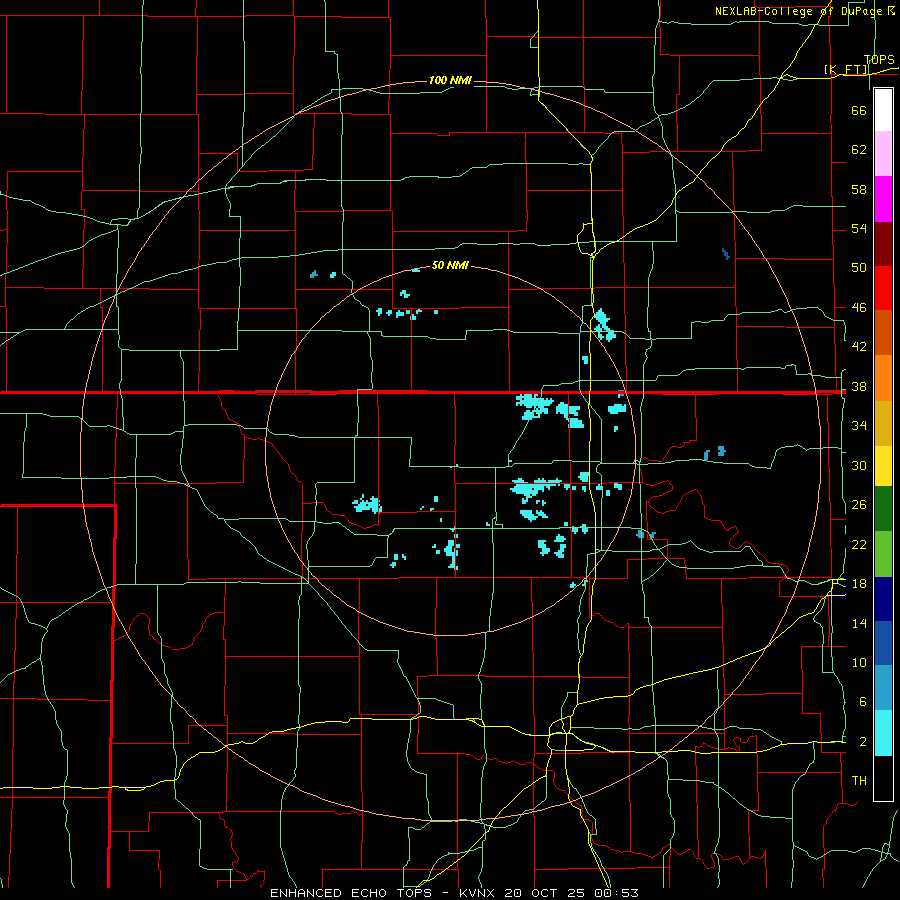The width and height of the screenshot is (900, 900).
Task: Click the ENHANCED ECHO TOPS caption text
Action: click(x=351, y=893)
